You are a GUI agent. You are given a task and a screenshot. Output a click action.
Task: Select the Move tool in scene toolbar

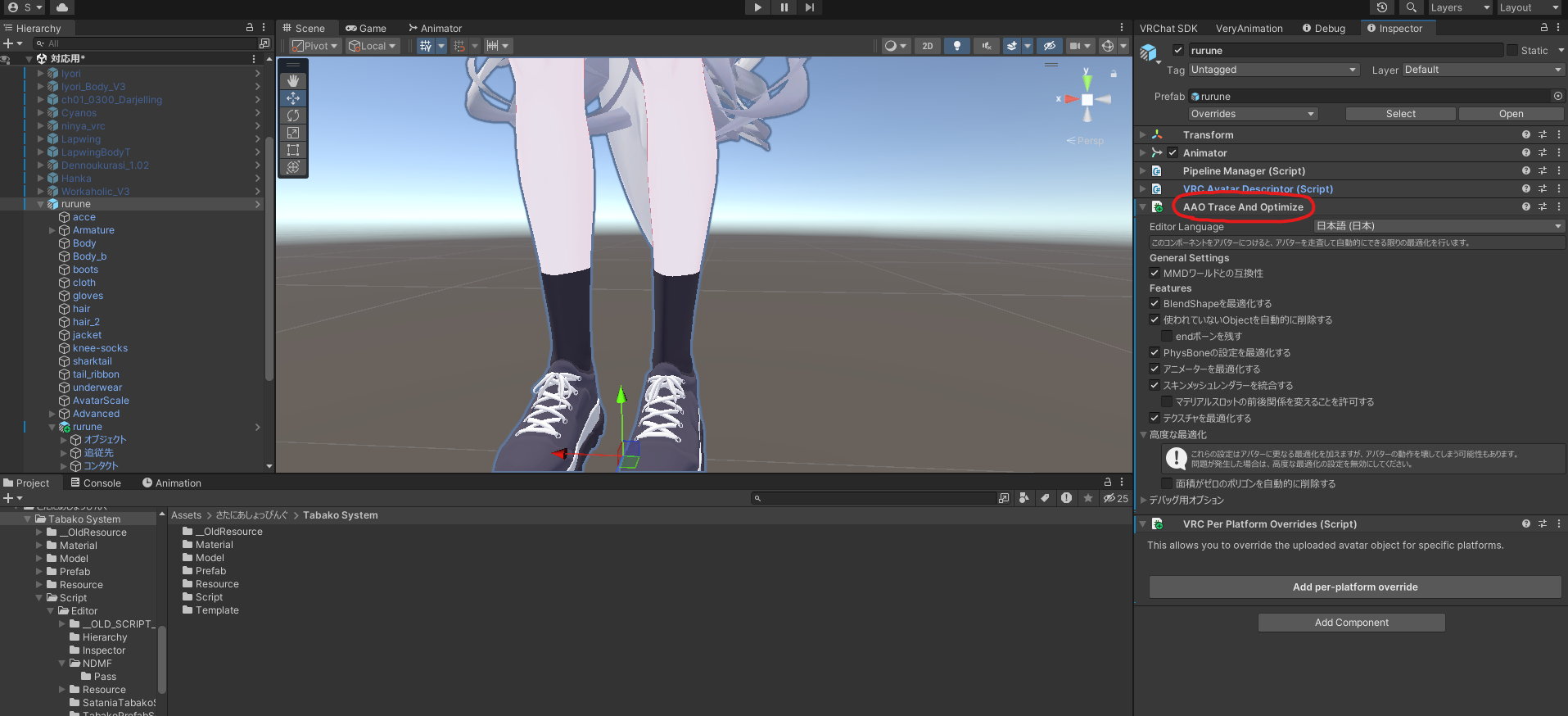click(293, 98)
